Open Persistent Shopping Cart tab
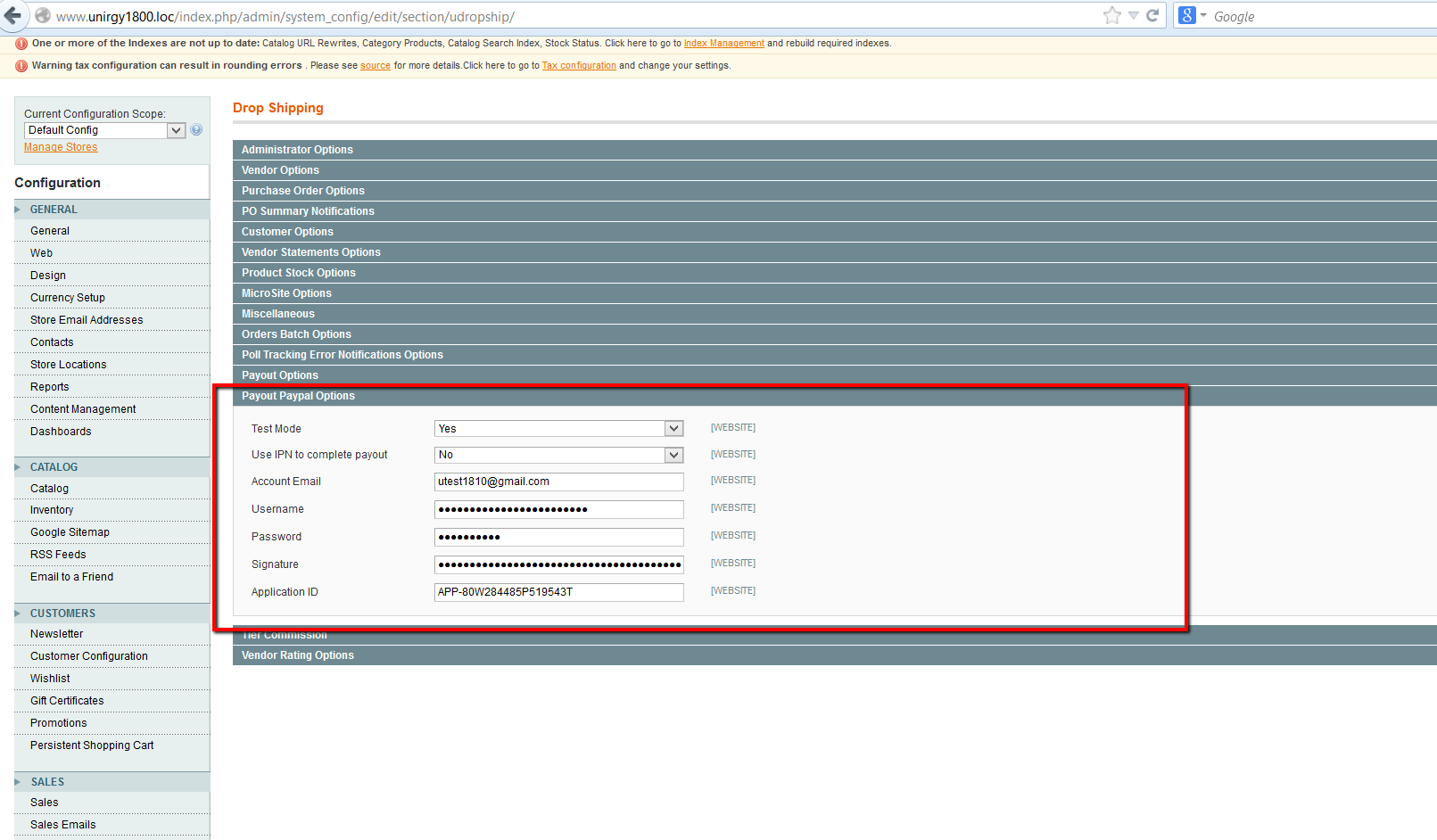Image resolution: width=1437 pixels, height=840 pixels. click(112, 745)
